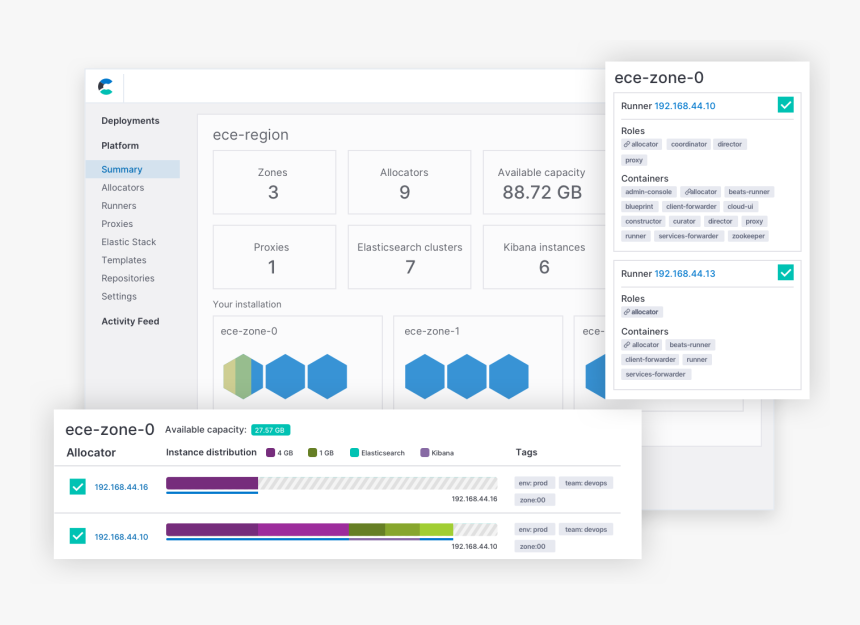Viewport: 860px width, 625px height.
Task: Click the allocator role tag under Runner 192.168.44.13
Action: point(642,312)
